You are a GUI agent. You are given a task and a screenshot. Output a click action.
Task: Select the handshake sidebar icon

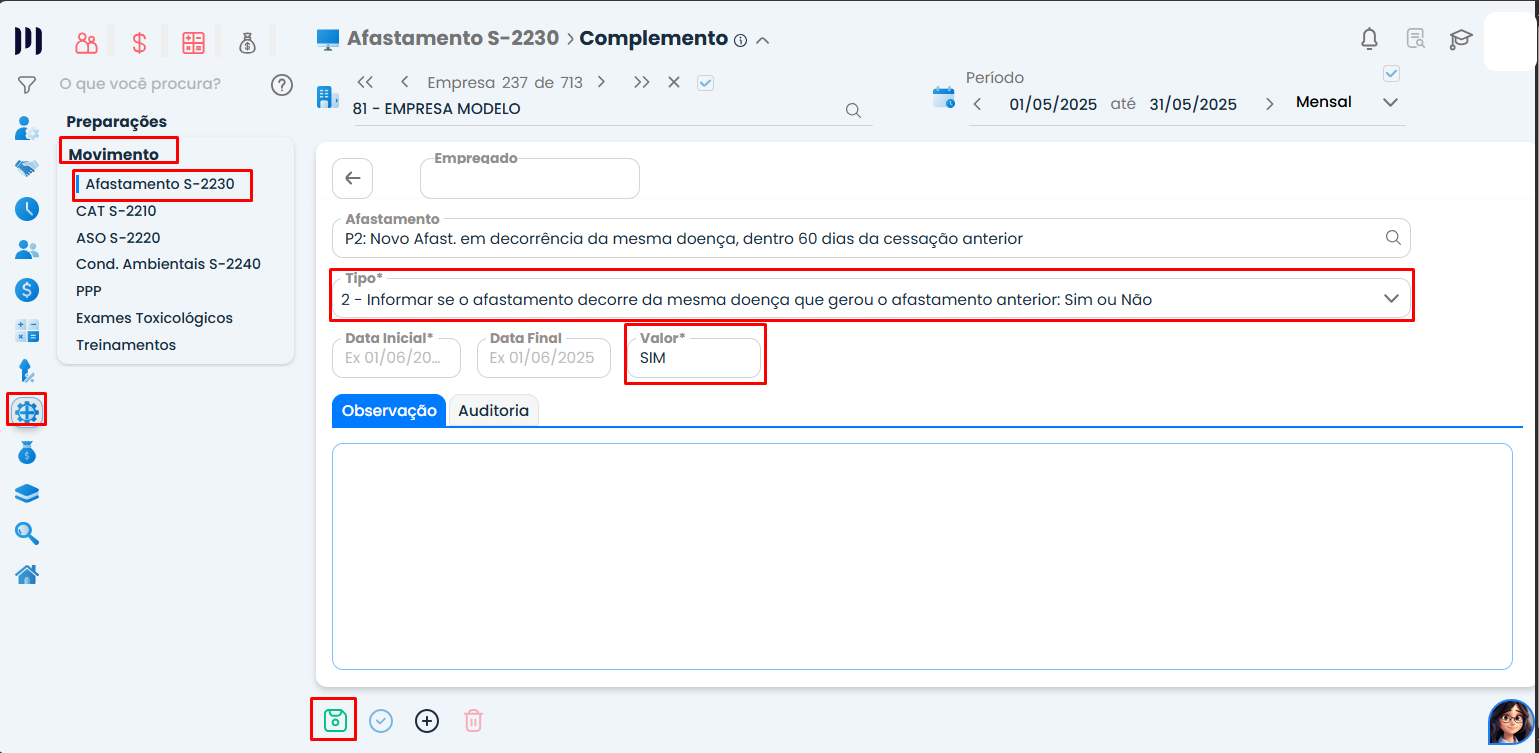27,168
